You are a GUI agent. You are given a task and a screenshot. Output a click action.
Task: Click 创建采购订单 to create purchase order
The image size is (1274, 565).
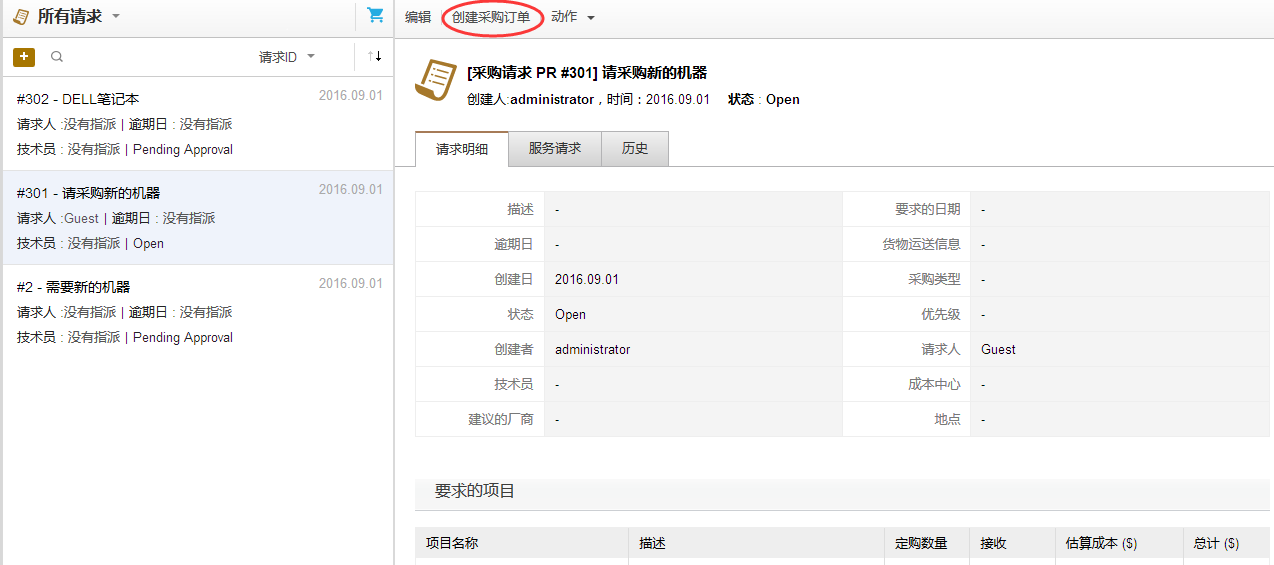[x=491, y=17]
